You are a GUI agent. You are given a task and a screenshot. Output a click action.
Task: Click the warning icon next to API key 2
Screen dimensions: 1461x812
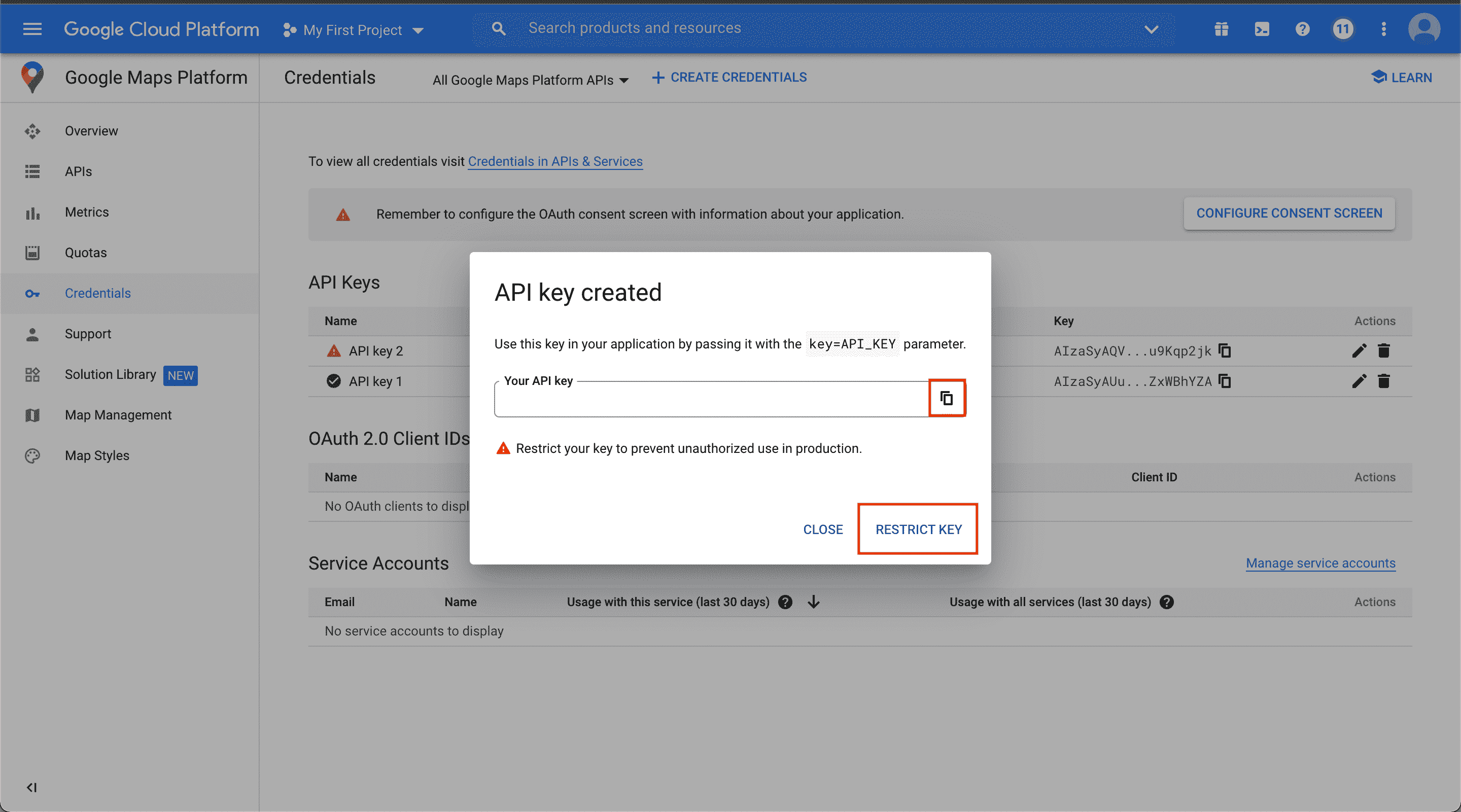pos(334,351)
